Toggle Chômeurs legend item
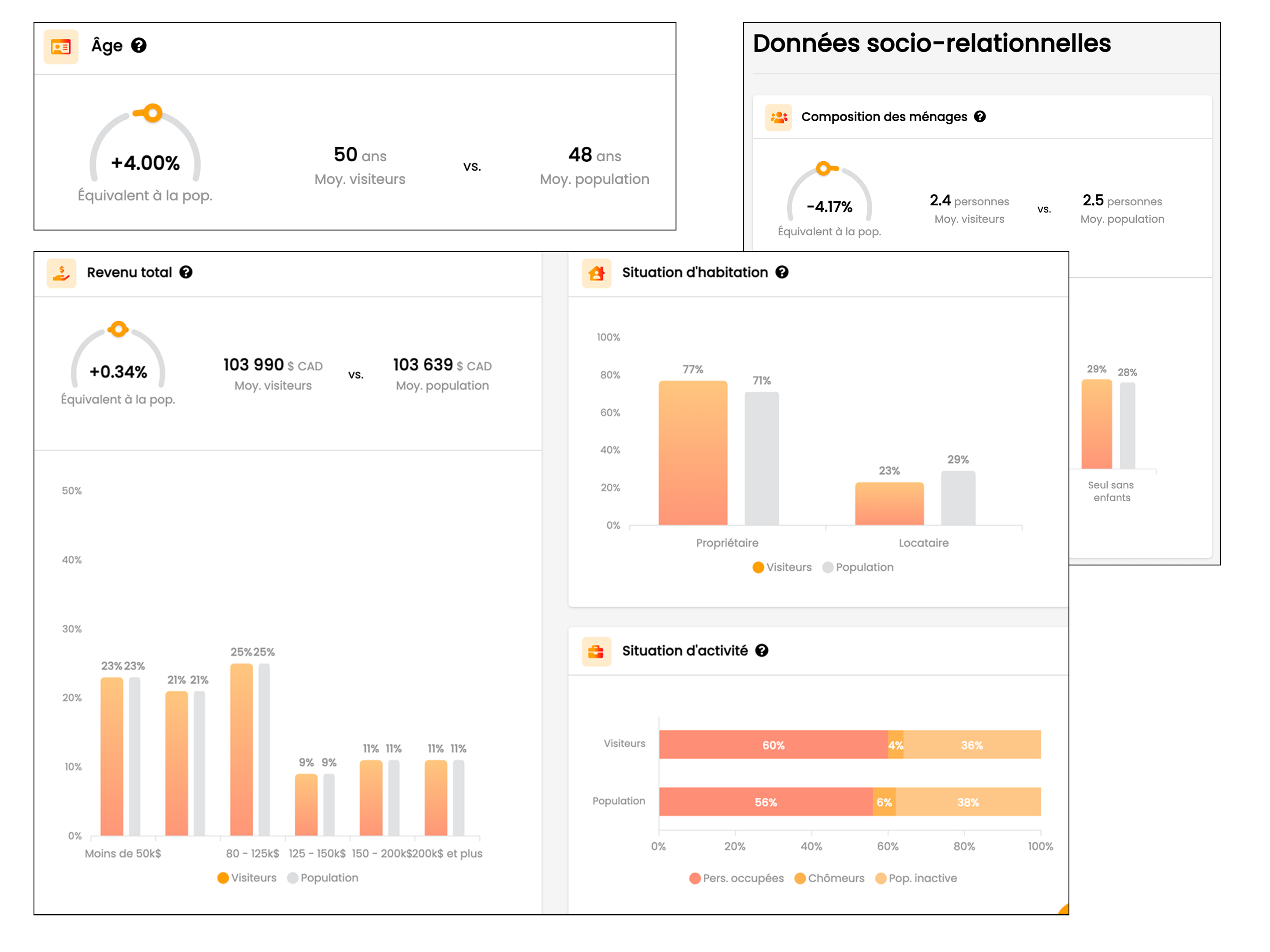 pyautogui.click(x=829, y=878)
